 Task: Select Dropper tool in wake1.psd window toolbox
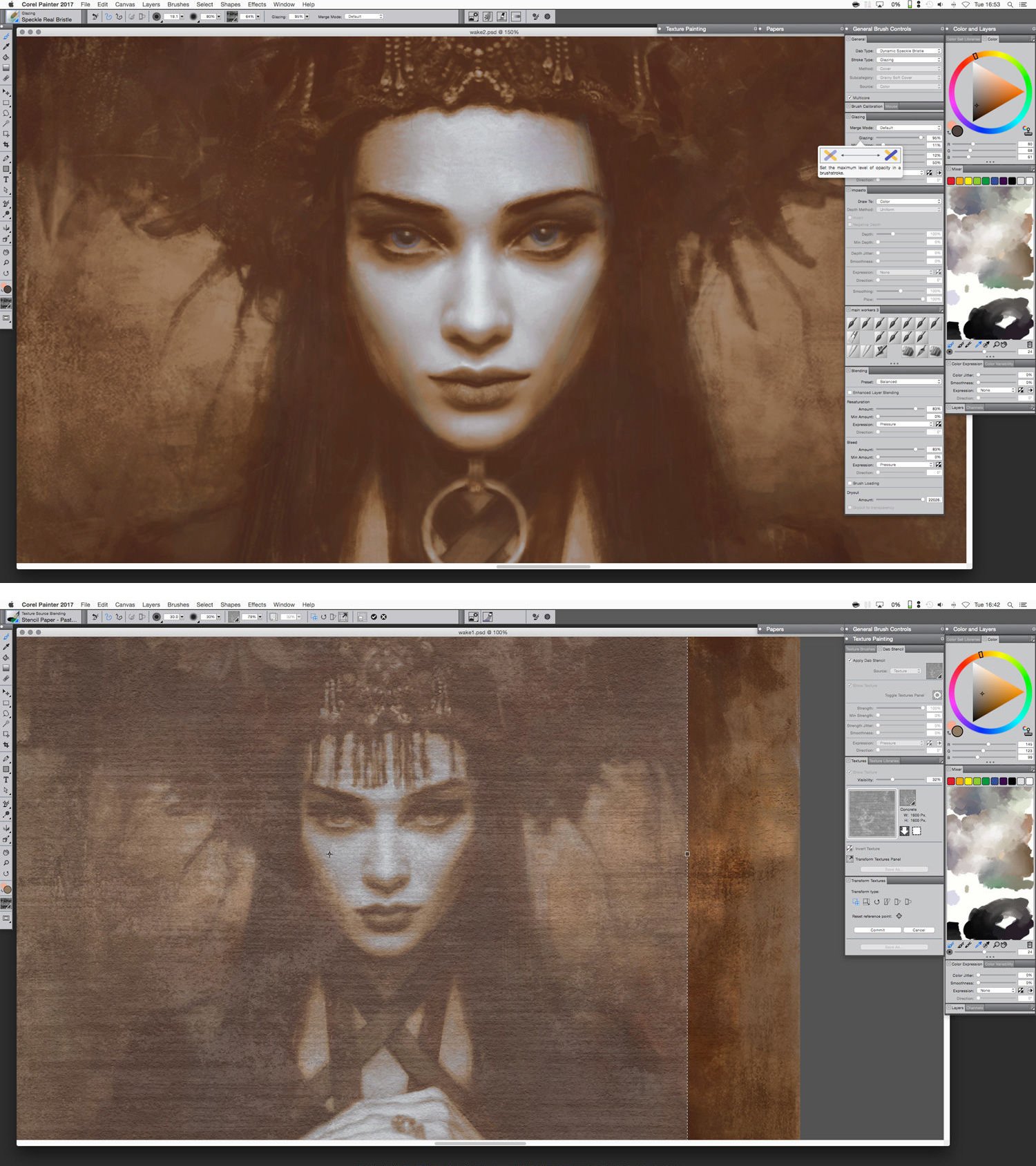click(6, 647)
